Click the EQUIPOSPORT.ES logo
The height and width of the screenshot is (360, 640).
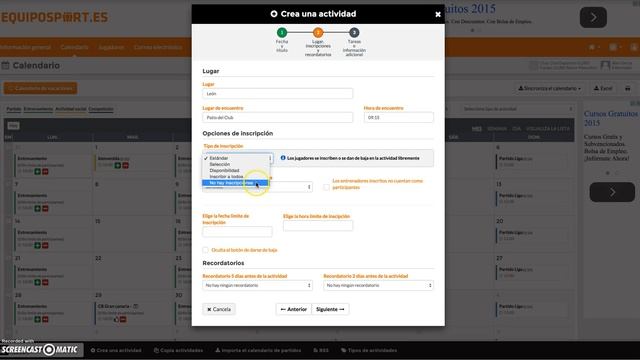click(x=54, y=18)
